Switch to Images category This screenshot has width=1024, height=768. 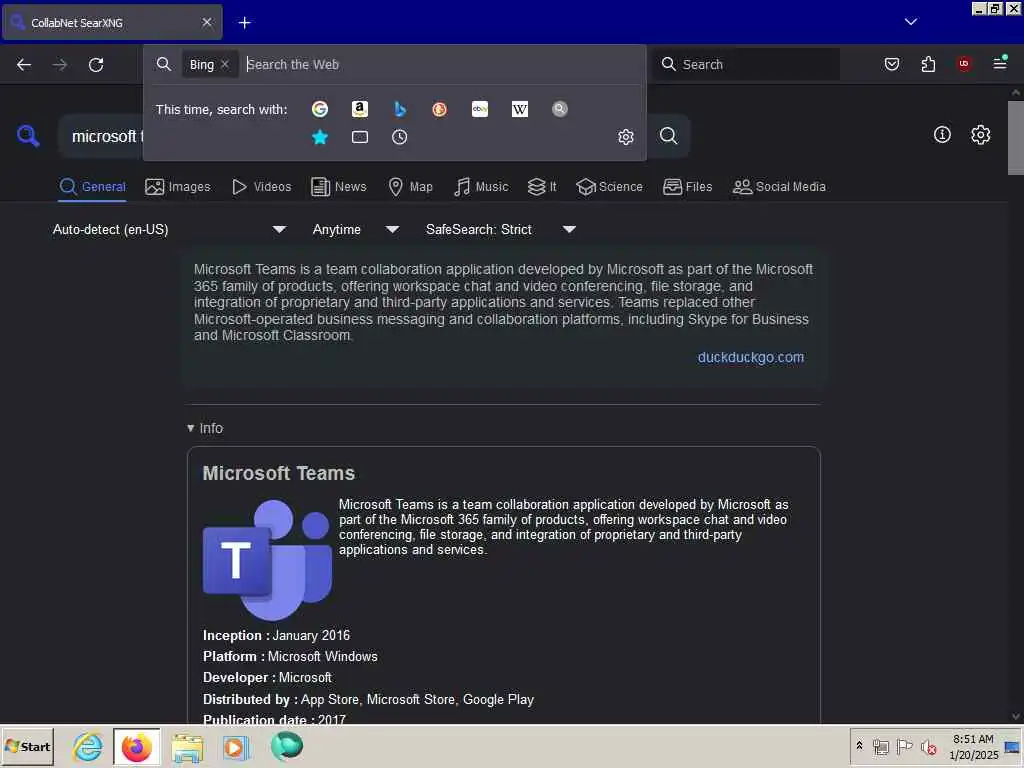coord(178,187)
